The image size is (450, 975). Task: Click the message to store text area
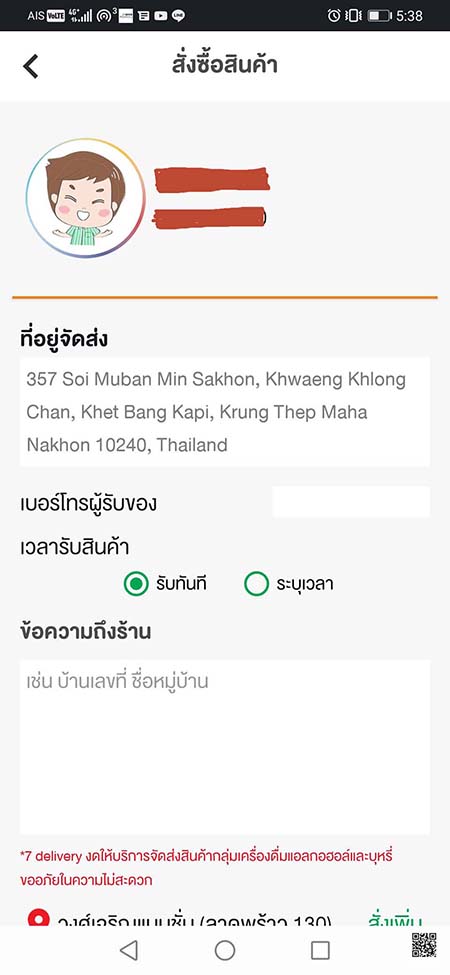tap(224, 747)
